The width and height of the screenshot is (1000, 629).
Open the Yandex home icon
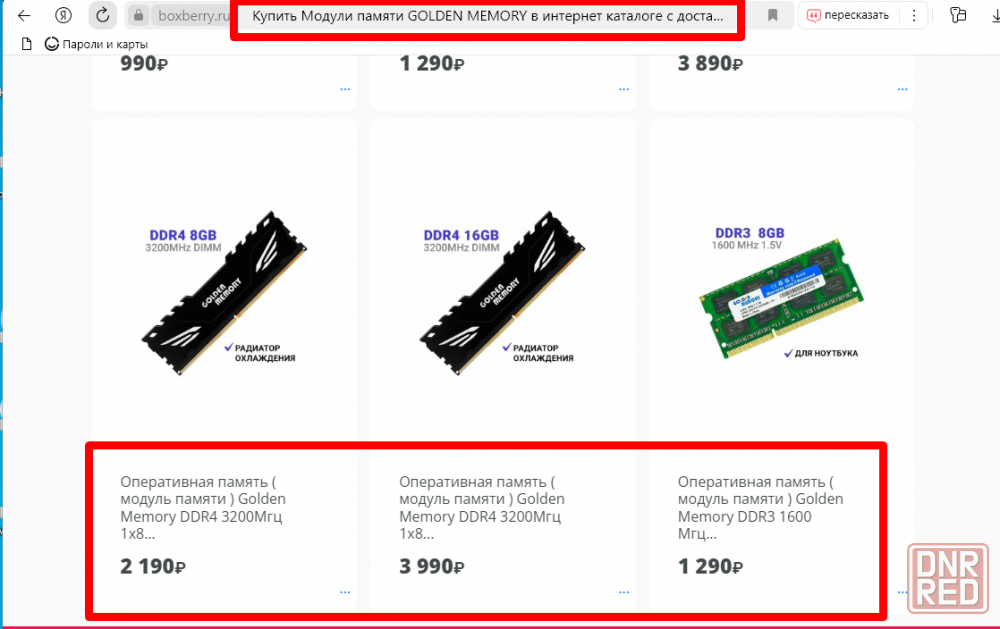click(63, 15)
